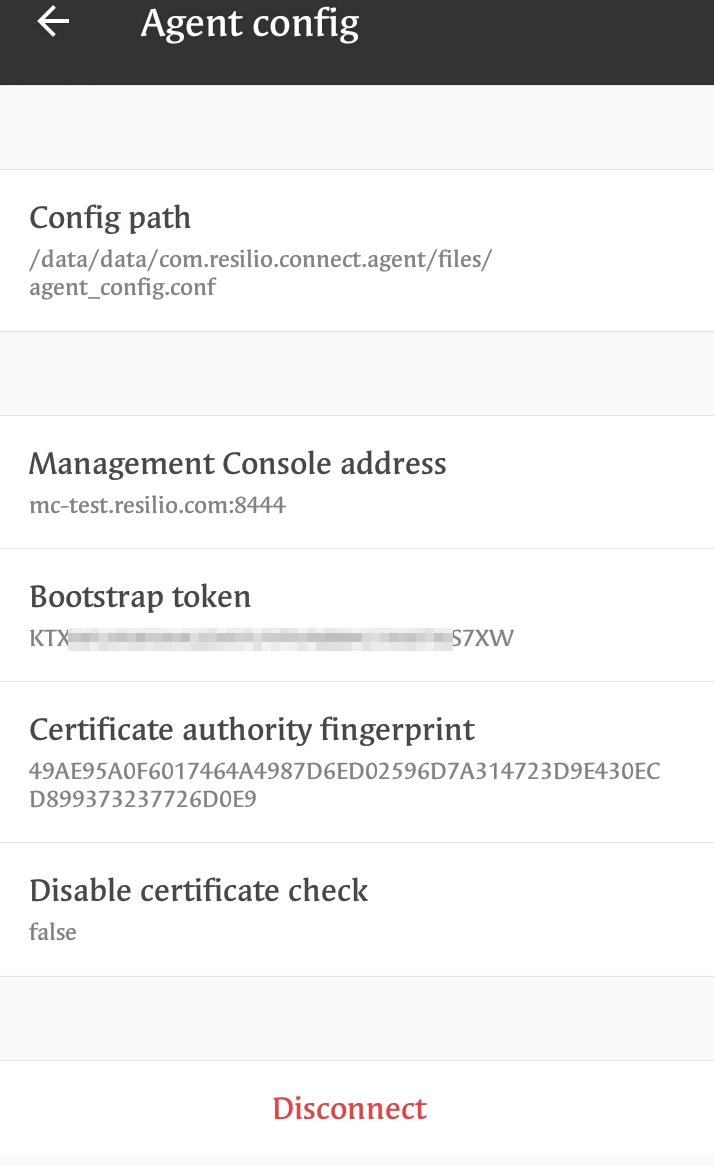This screenshot has height=1166, width=714.
Task: Open the Management Console address setting
Action: (x=357, y=480)
